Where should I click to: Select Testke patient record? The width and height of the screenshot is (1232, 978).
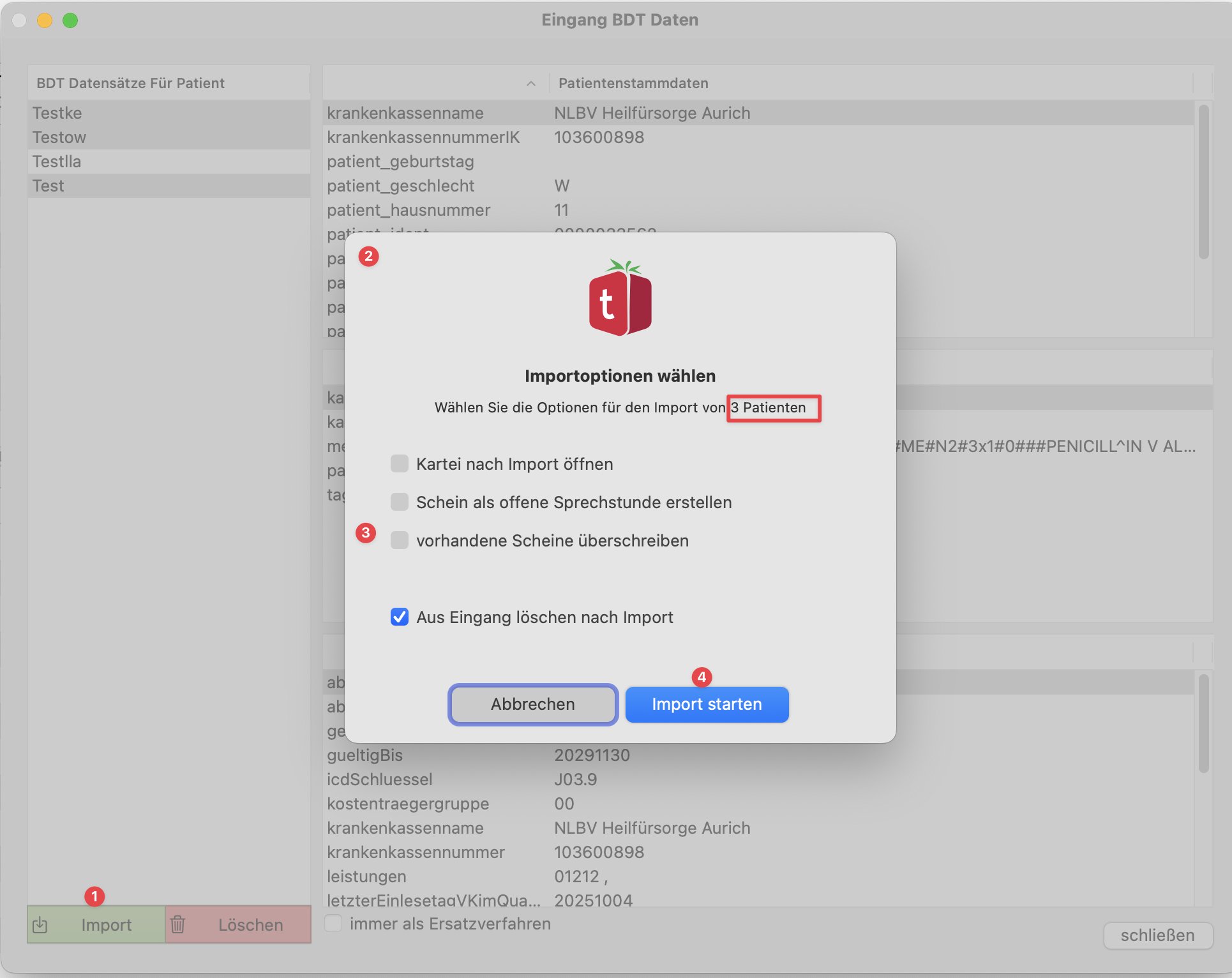tap(57, 113)
